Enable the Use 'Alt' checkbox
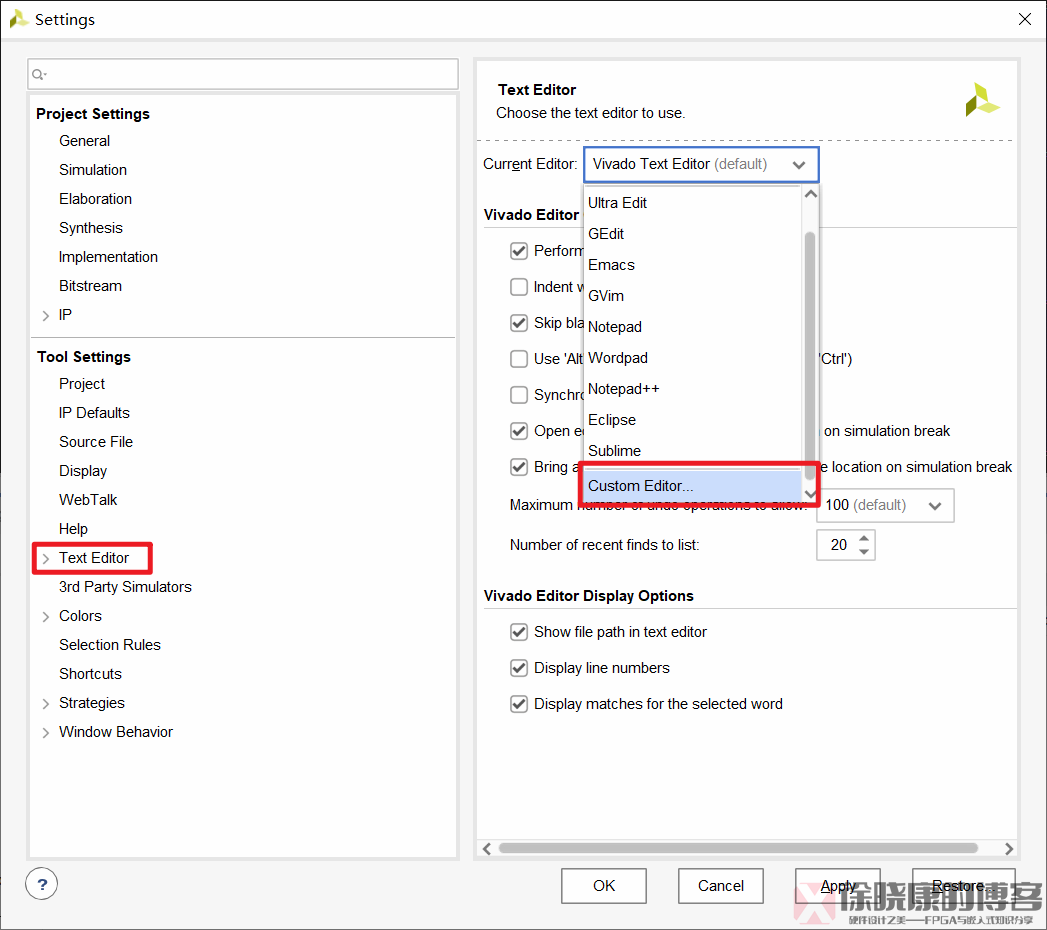 pyautogui.click(x=519, y=359)
